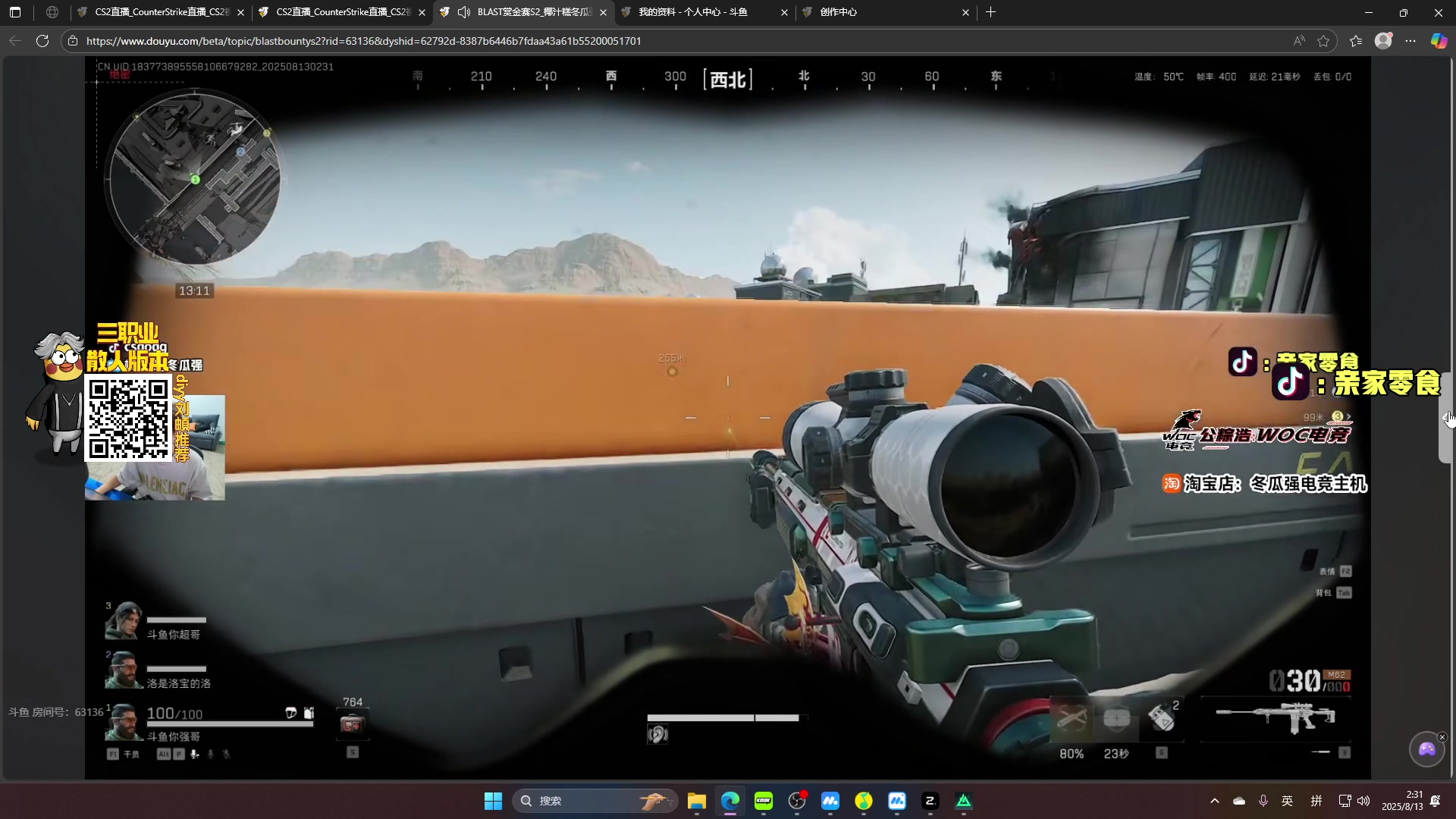Image resolution: width=1456 pixels, height=819 pixels.
Task: Open the Edge tab actions menu icon
Action: [x=15, y=12]
